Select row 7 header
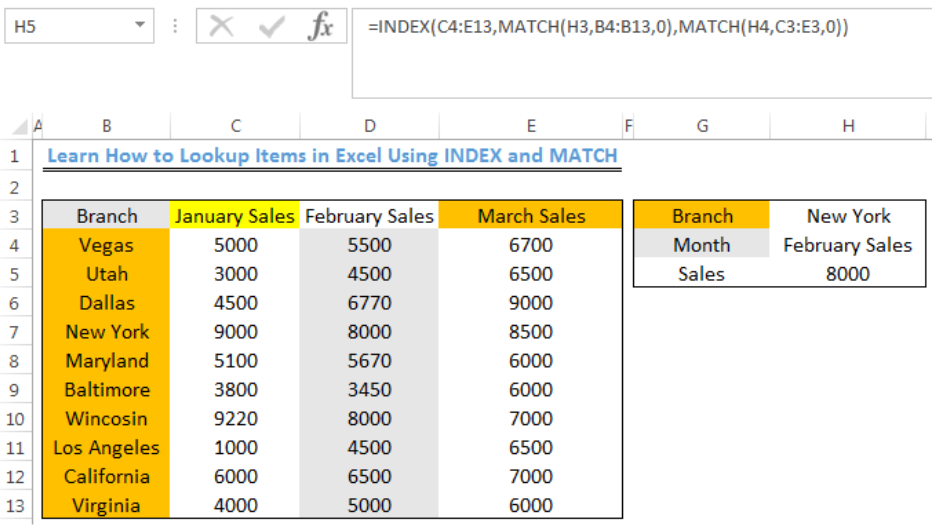This screenshot has height=530, width=935. 14,332
